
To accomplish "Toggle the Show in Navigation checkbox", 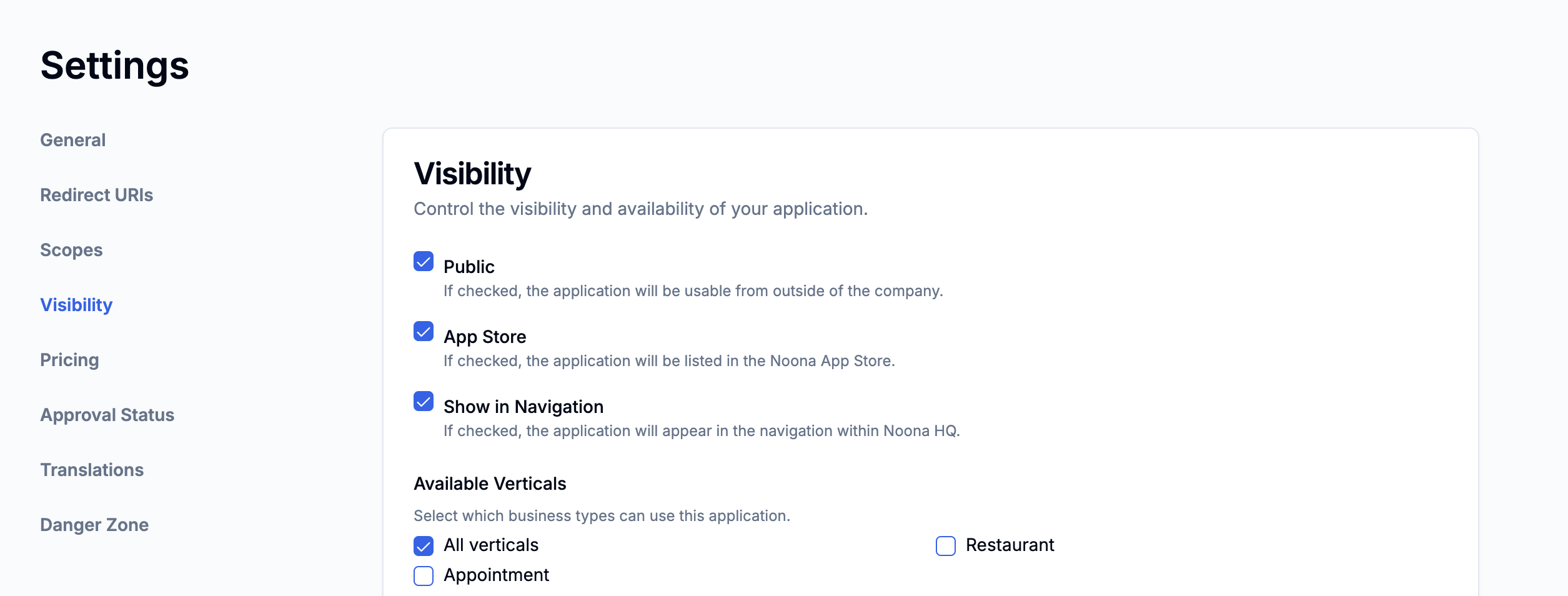I will (x=424, y=401).
